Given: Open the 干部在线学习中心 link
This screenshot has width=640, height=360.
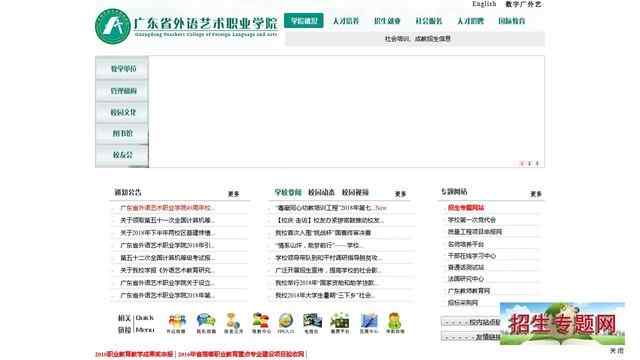Looking at the screenshot, I should [472, 256].
